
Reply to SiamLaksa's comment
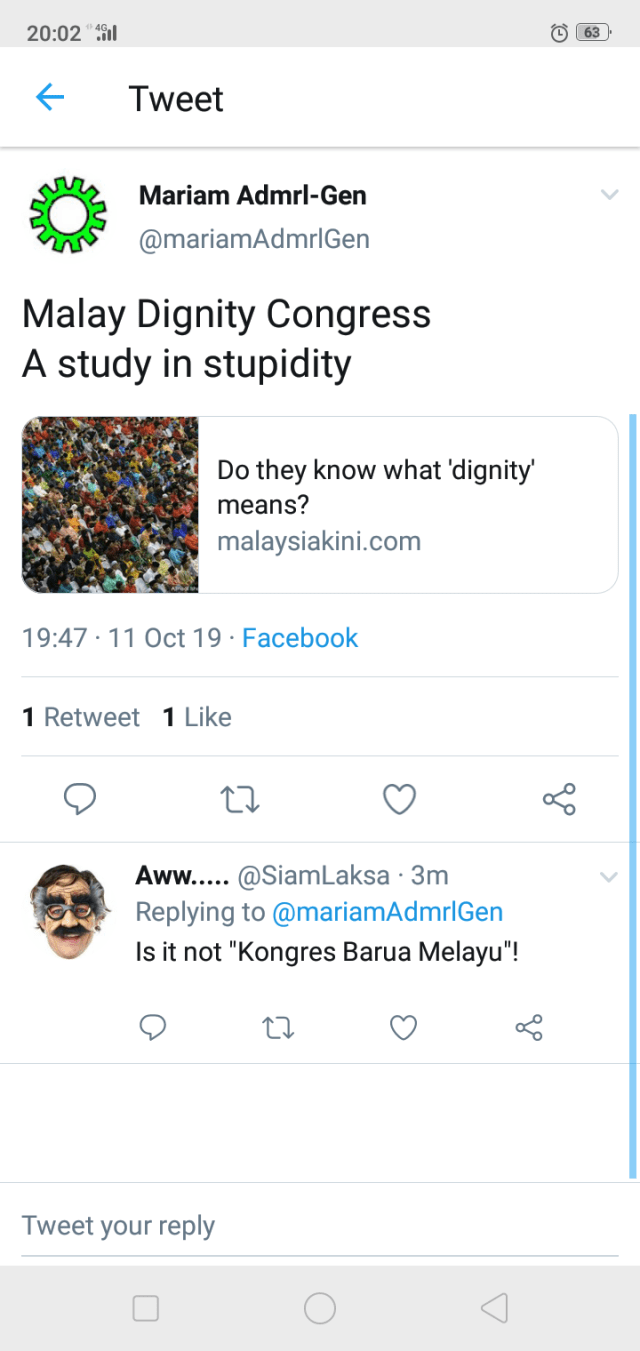tap(152, 1027)
